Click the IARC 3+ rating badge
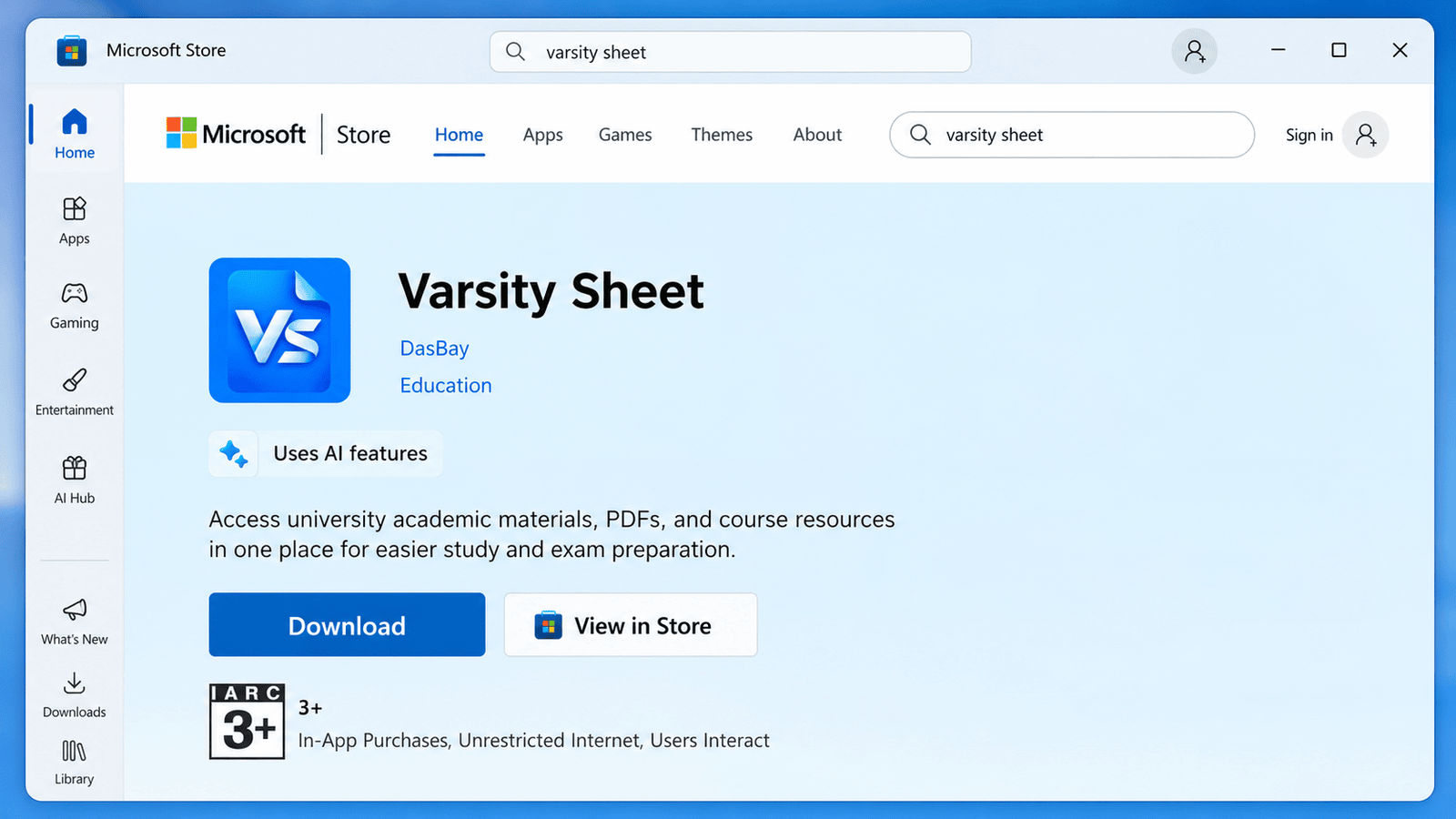 (x=247, y=722)
